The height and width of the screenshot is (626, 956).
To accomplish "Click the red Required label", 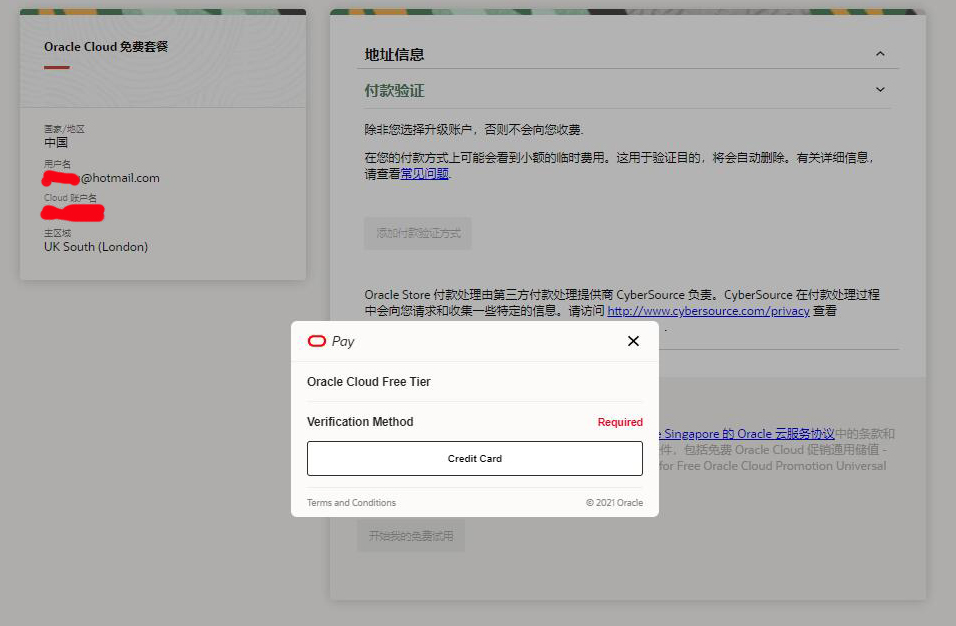I will pyautogui.click(x=620, y=422).
